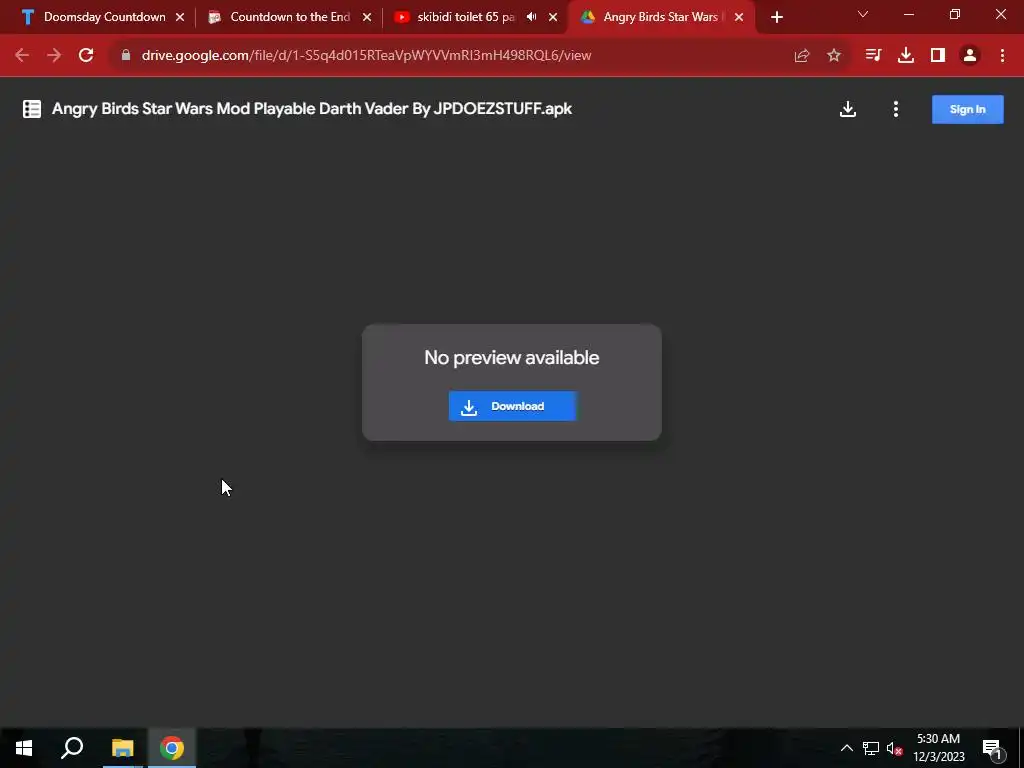Click the 'No preview available' text

[512, 357]
